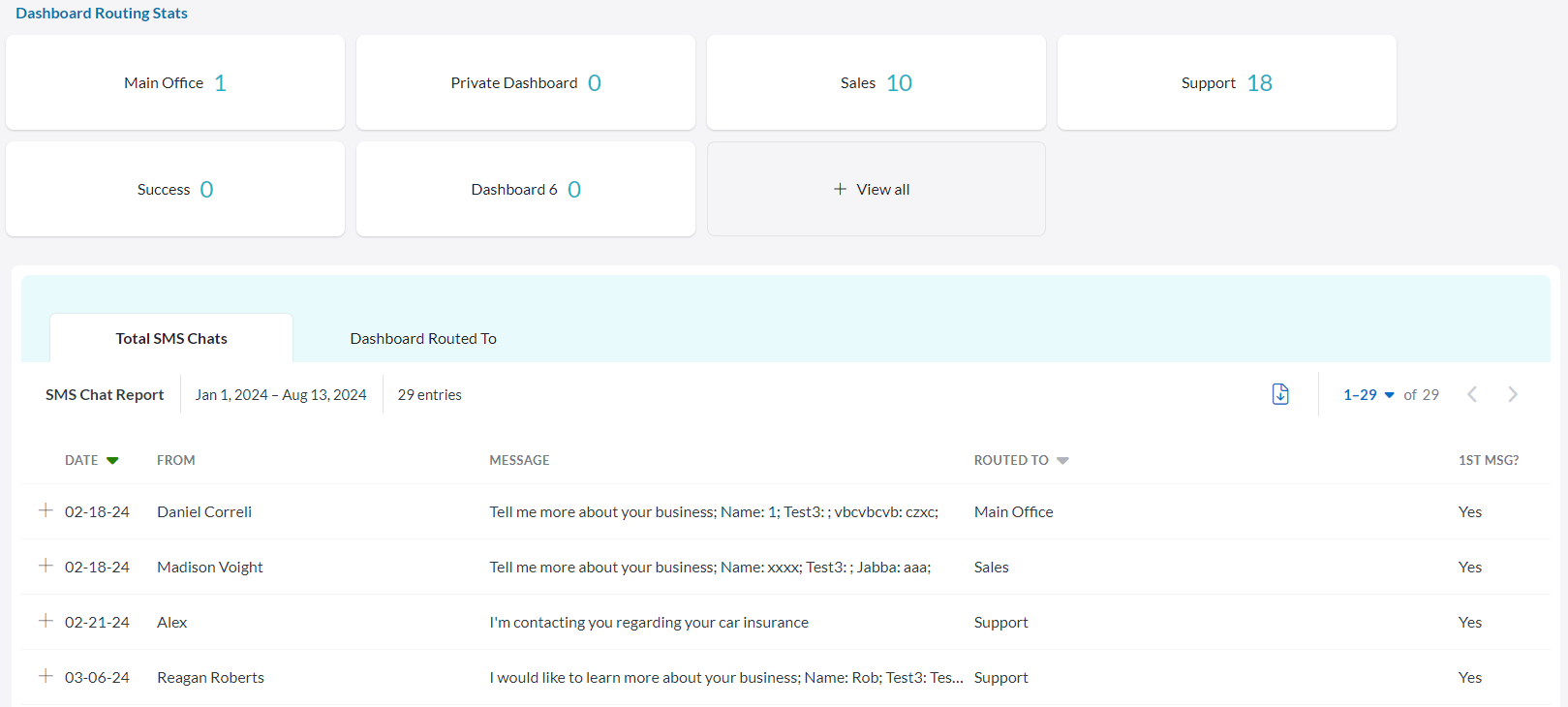This screenshot has height=707, width=1568.
Task: Open the Support dashboard card
Action: pyautogui.click(x=1226, y=83)
